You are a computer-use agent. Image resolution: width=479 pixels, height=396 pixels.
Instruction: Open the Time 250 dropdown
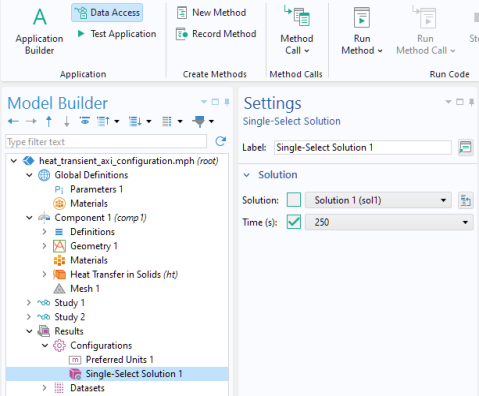click(389, 222)
